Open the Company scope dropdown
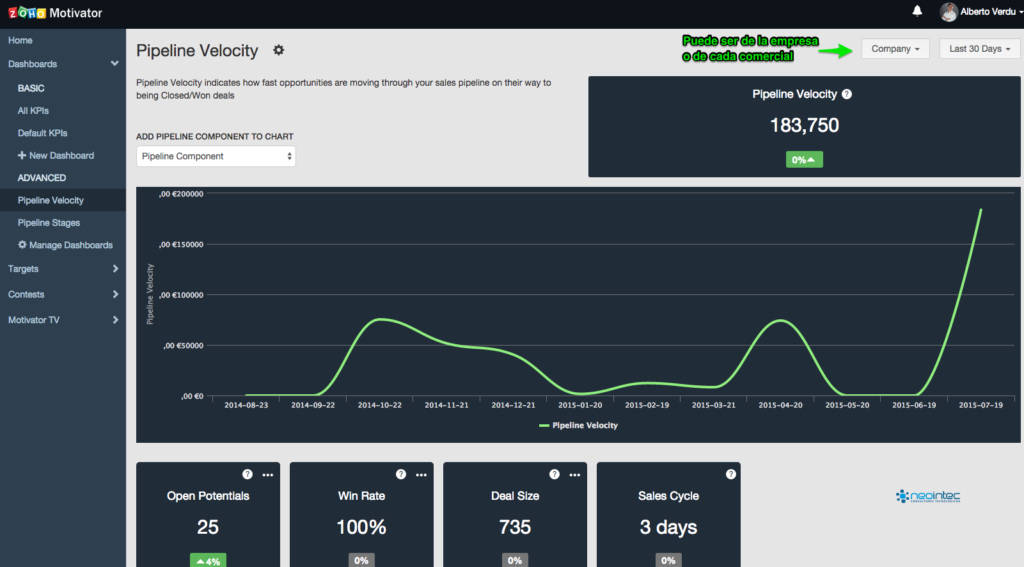1024x567 pixels. click(x=895, y=49)
